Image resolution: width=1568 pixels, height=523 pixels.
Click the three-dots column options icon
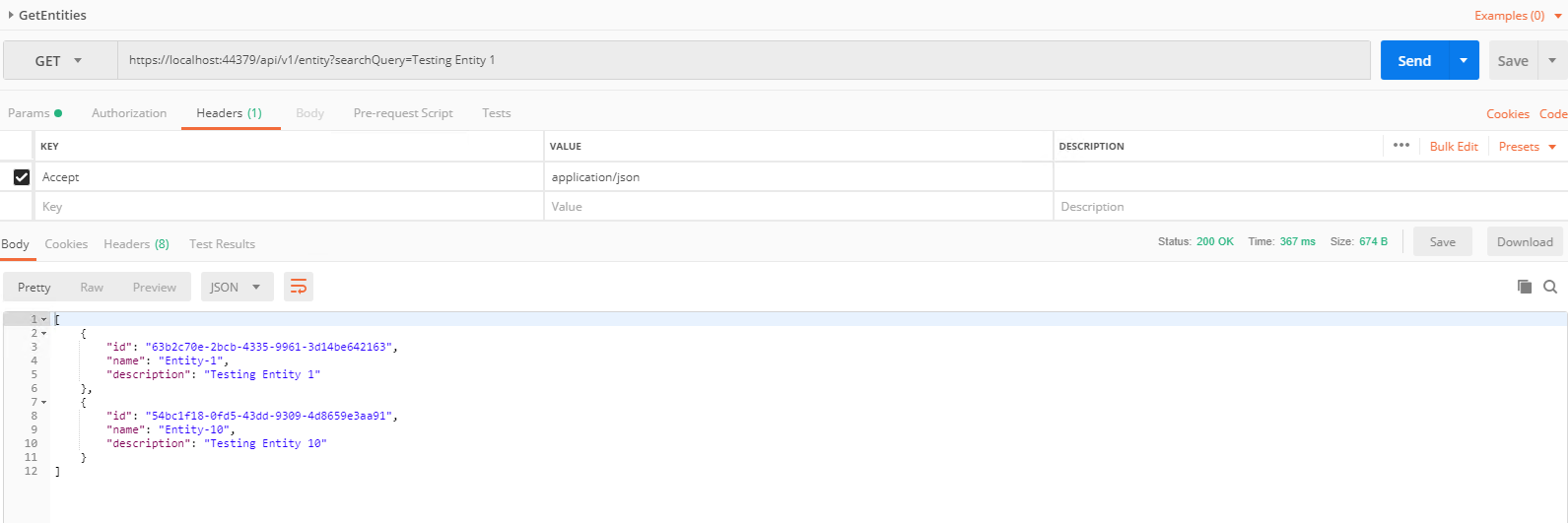[x=1401, y=146]
